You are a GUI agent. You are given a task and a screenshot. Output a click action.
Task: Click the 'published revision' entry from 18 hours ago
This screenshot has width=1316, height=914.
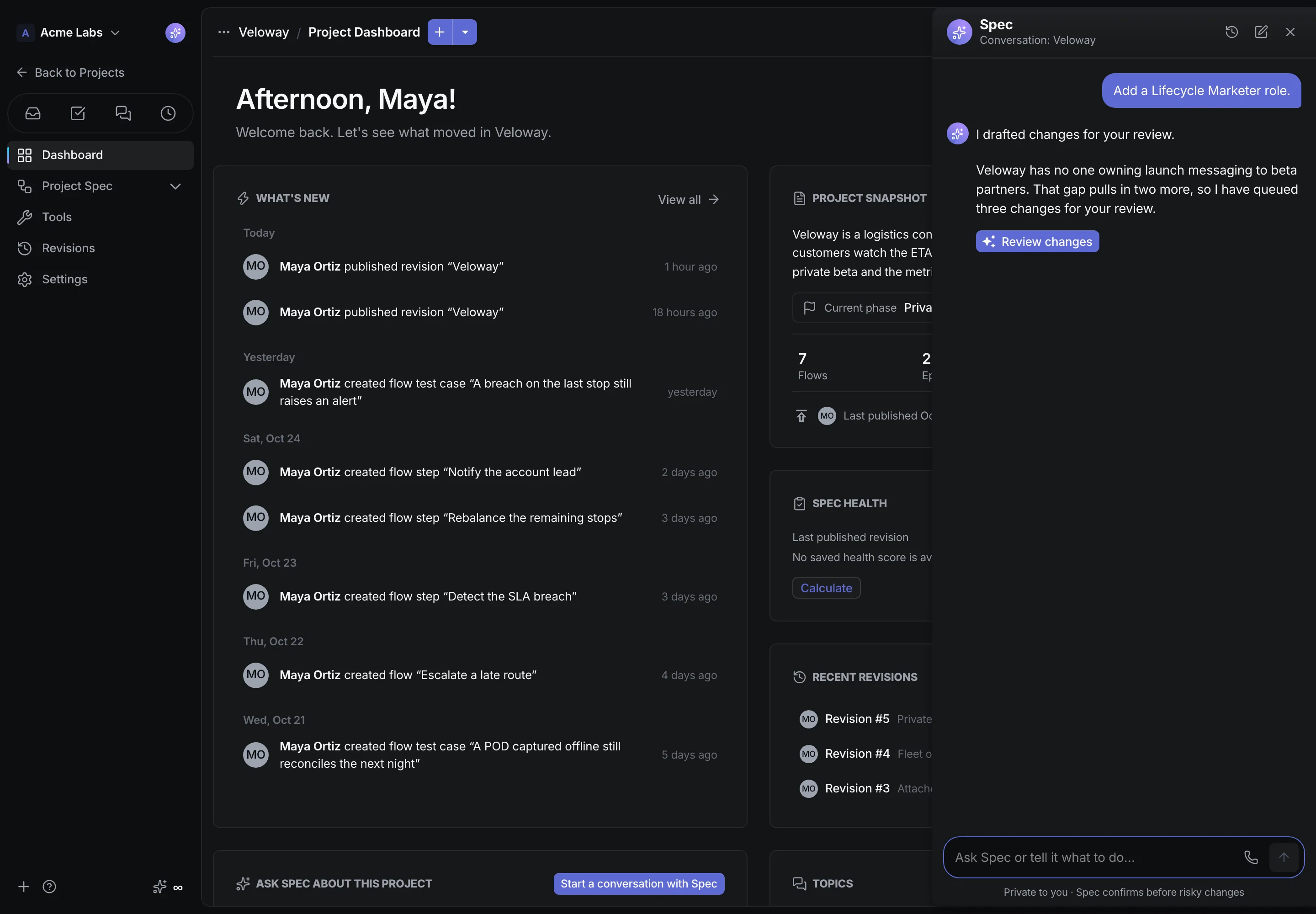point(480,313)
